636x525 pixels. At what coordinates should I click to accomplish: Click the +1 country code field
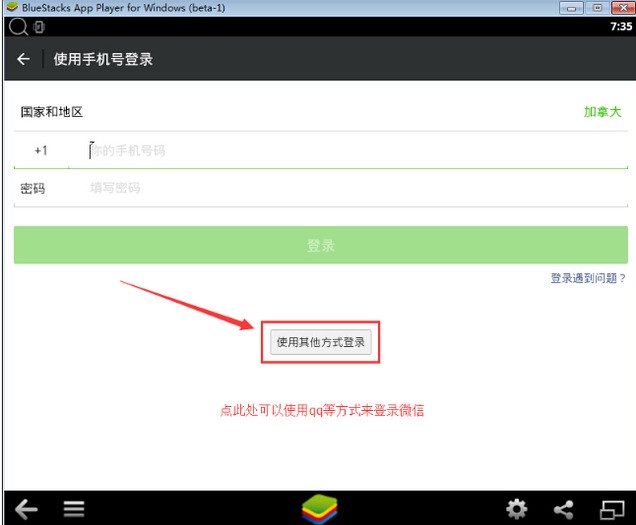click(41, 151)
